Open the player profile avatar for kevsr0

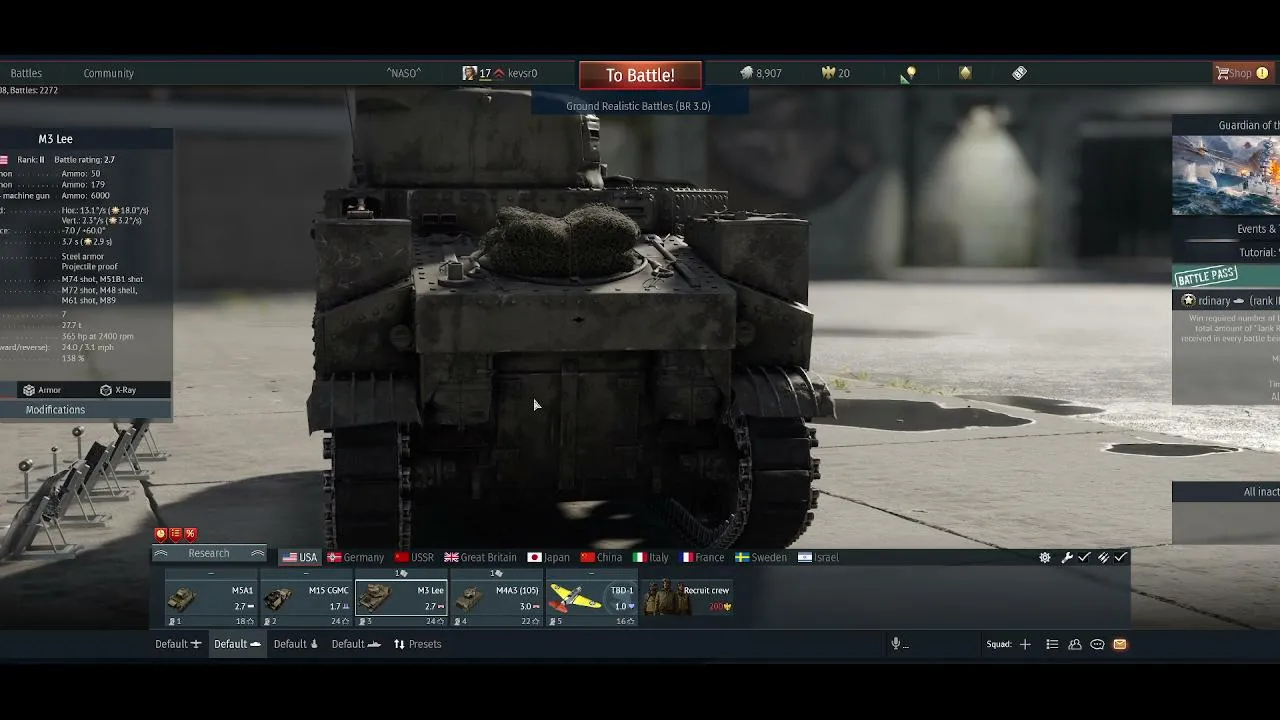click(470, 73)
